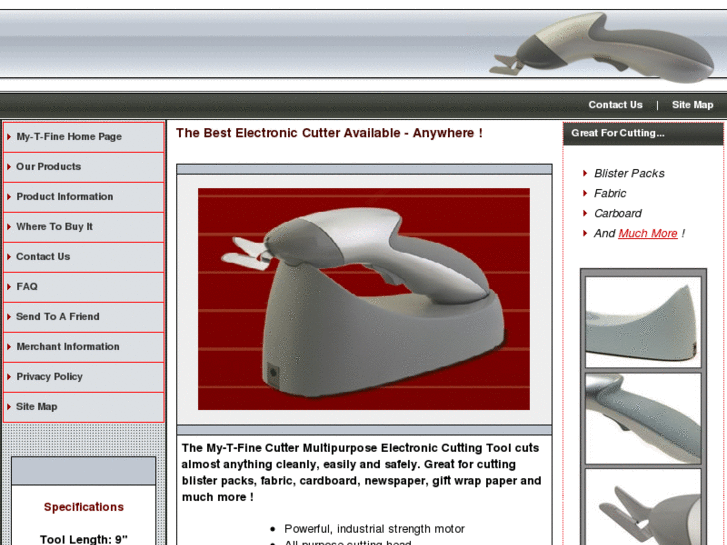Click Site Map in top dark bar
This screenshot has height=545, width=727.
pos(693,105)
